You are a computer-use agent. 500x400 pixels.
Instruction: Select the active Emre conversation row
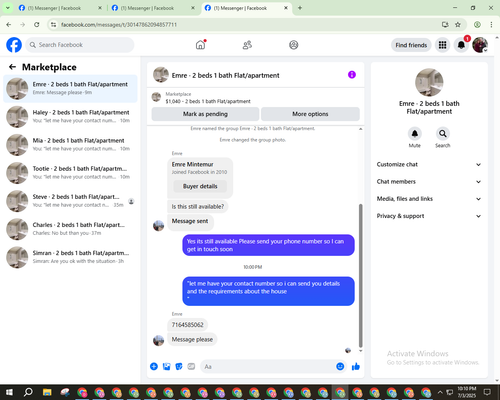tap(70, 89)
